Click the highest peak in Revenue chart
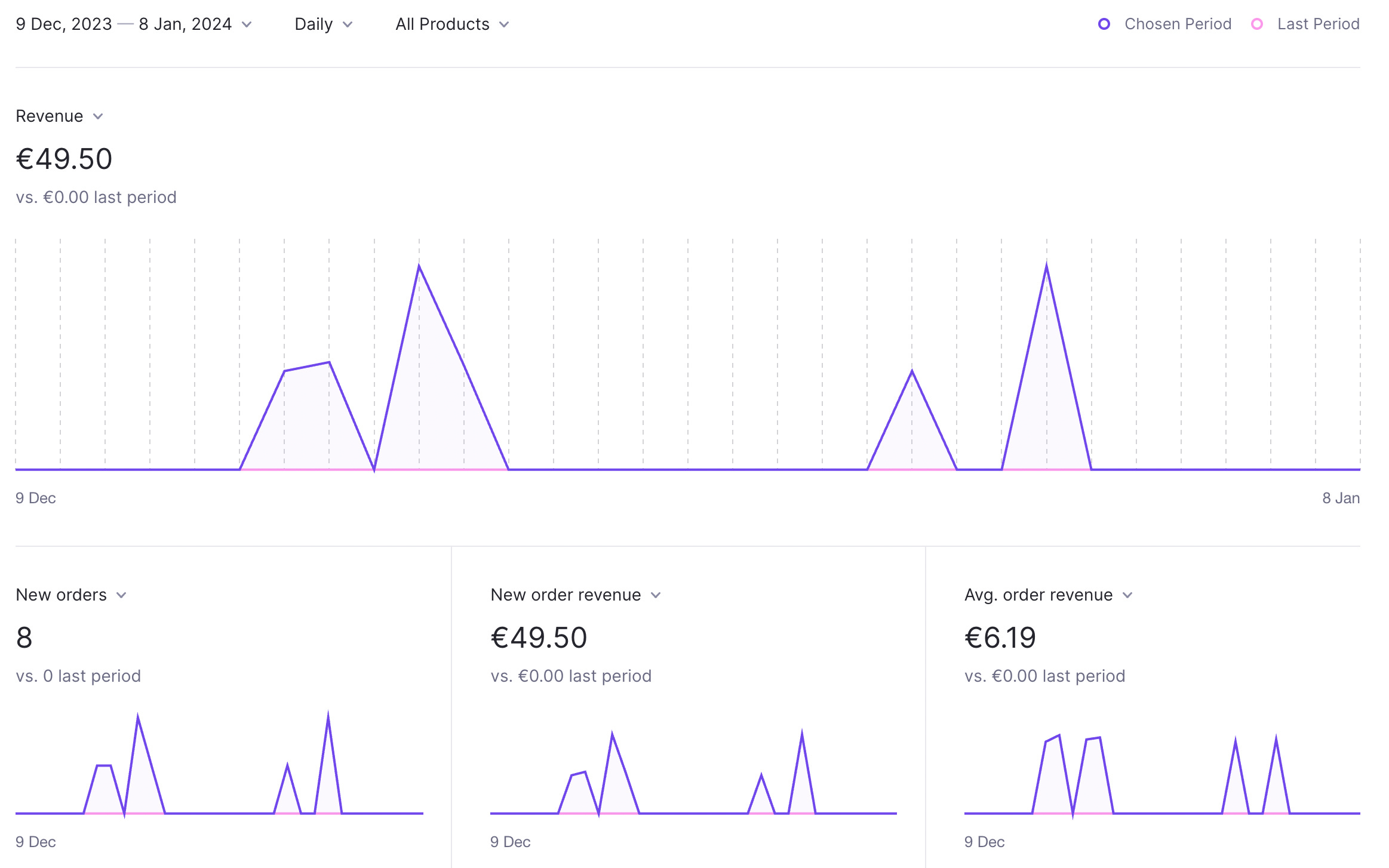The height and width of the screenshot is (868, 1389). [1046, 266]
